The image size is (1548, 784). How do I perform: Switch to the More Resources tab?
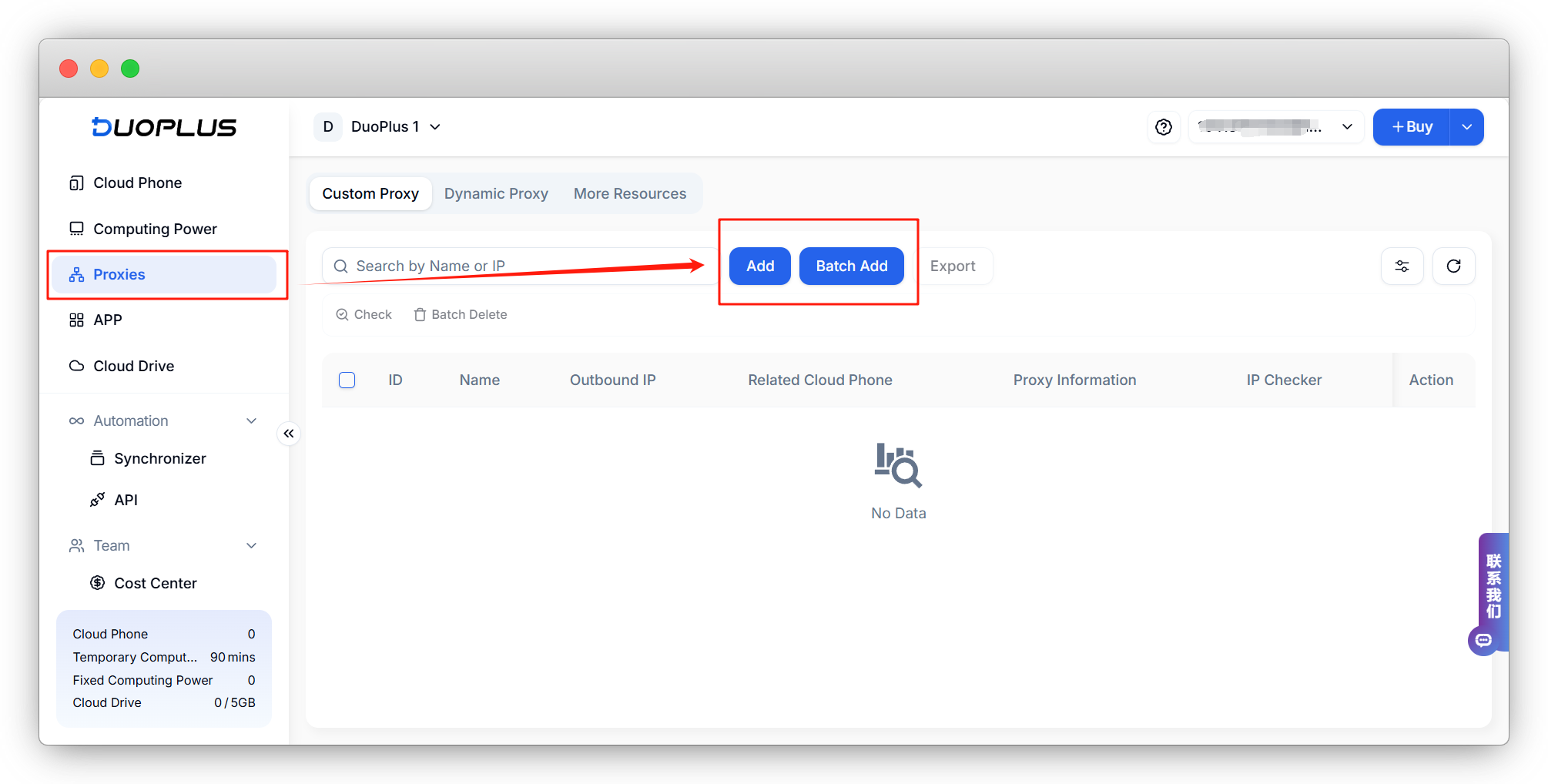tap(630, 193)
